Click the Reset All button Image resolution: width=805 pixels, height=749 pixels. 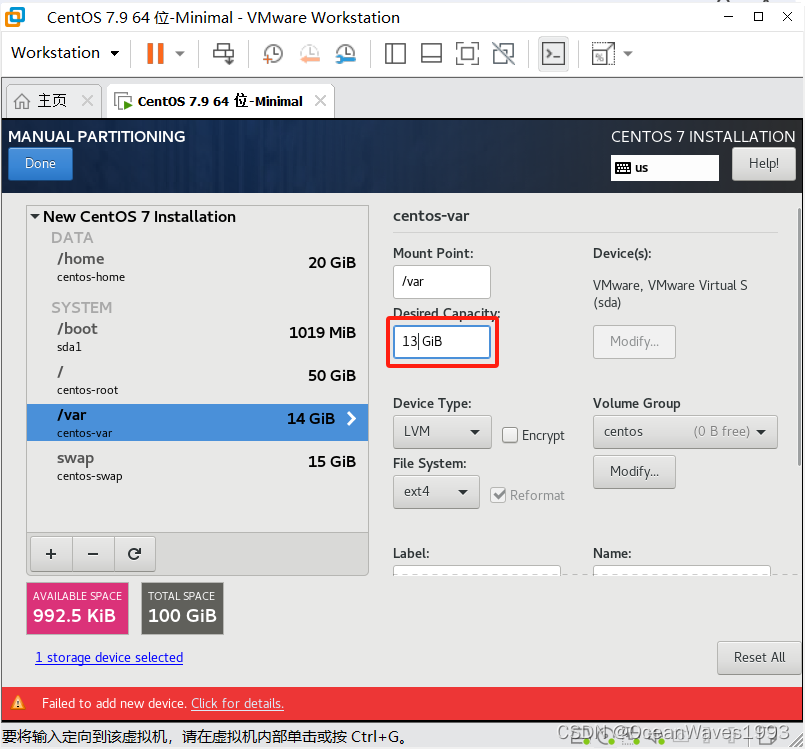coord(759,658)
